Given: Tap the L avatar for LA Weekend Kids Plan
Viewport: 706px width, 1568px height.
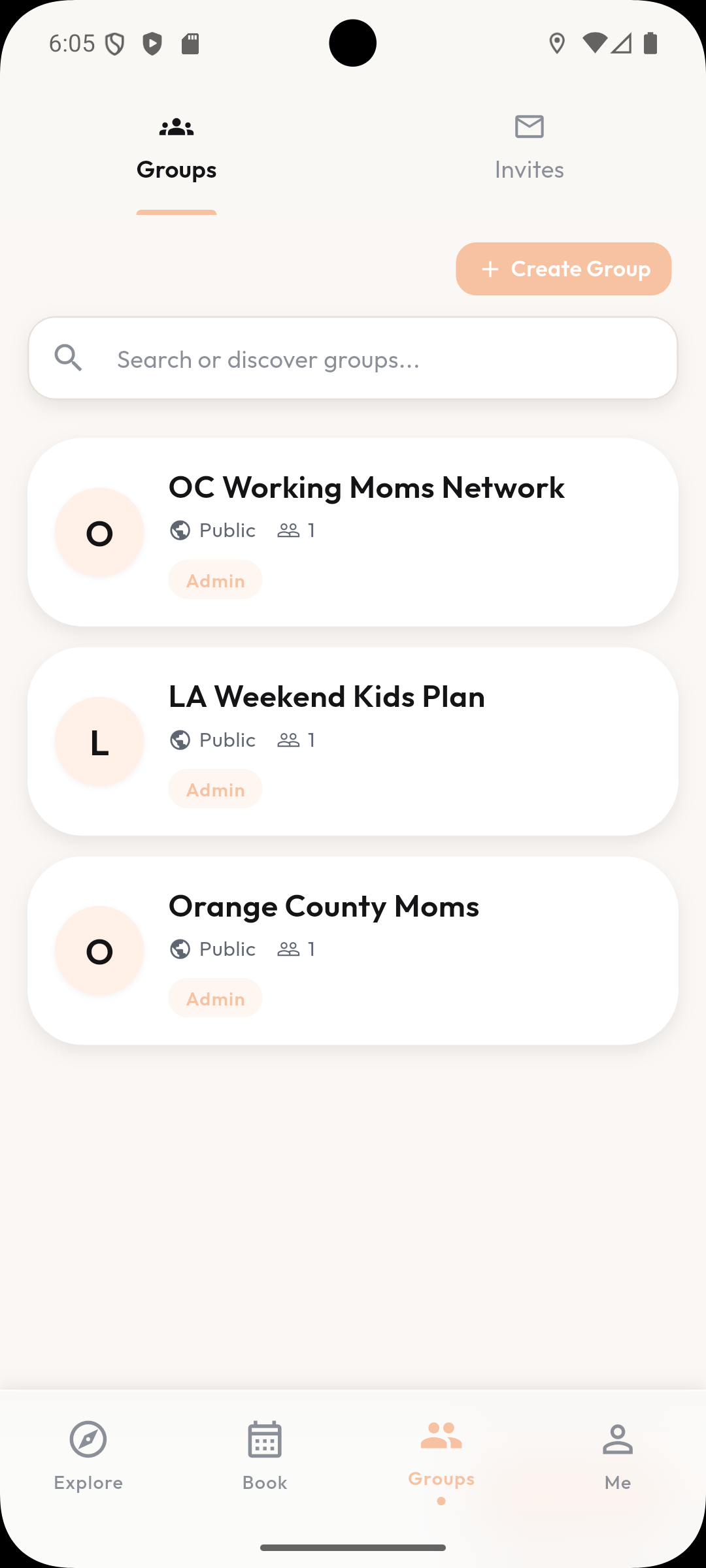Looking at the screenshot, I should pyautogui.click(x=99, y=742).
